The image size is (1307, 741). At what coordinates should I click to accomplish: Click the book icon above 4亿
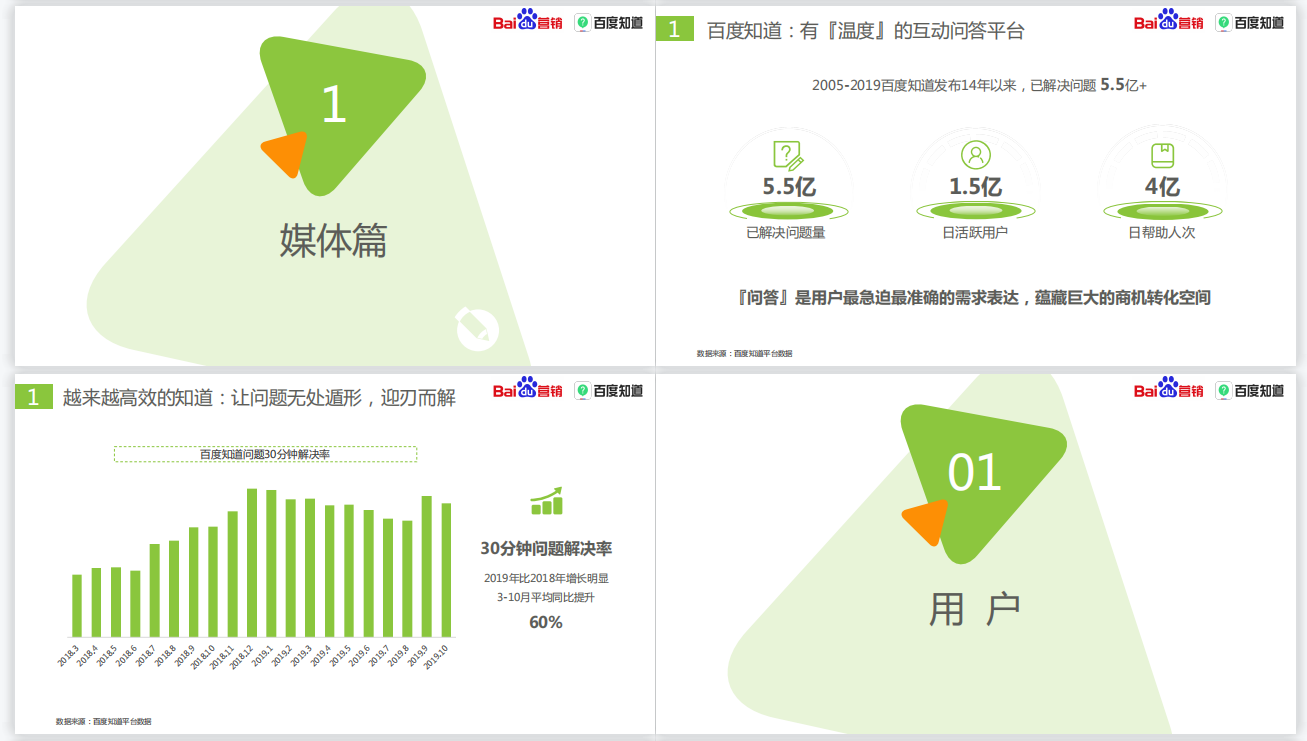pos(1162,155)
